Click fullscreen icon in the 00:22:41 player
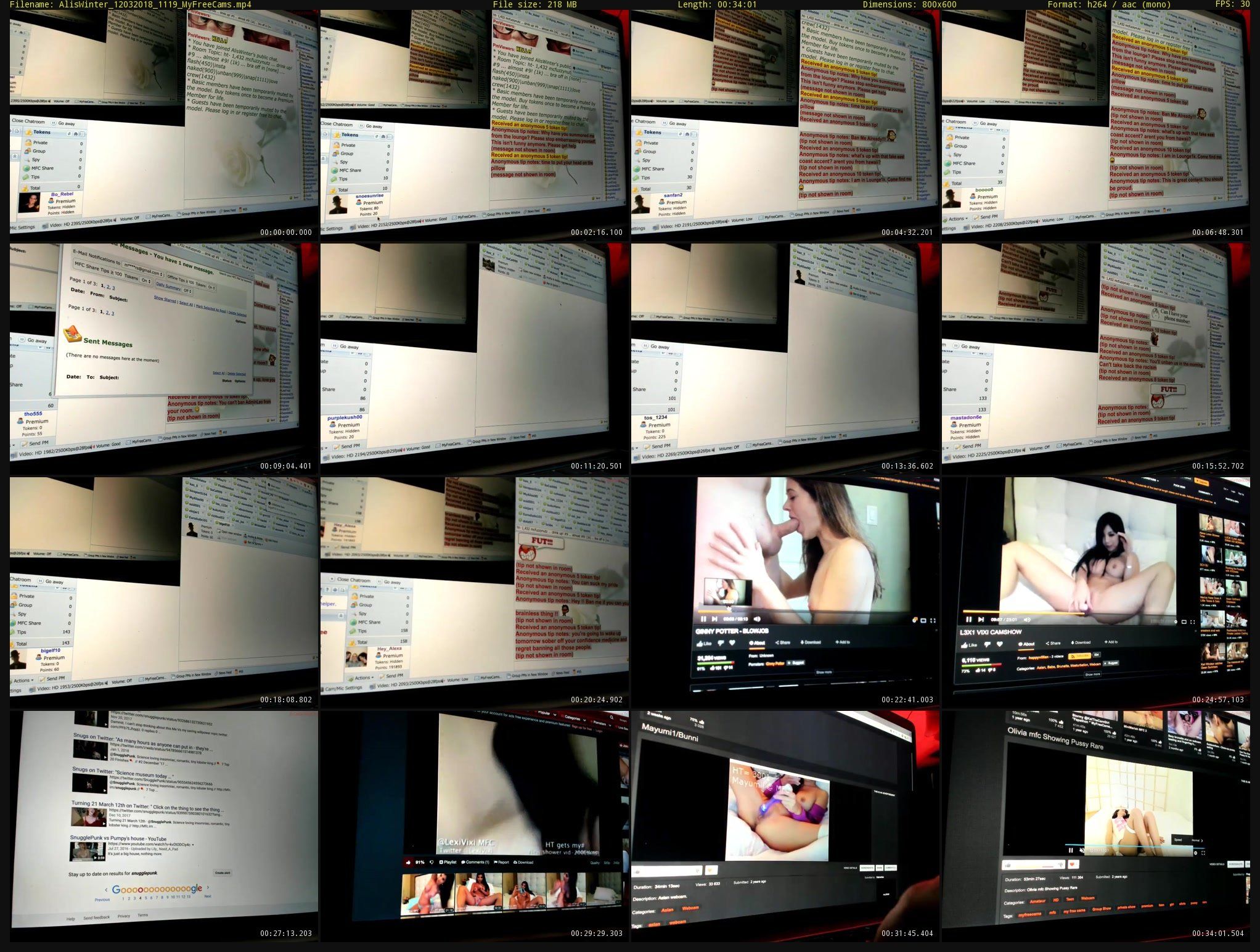The width and height of the screenshot is (1260, 952). 933,621
